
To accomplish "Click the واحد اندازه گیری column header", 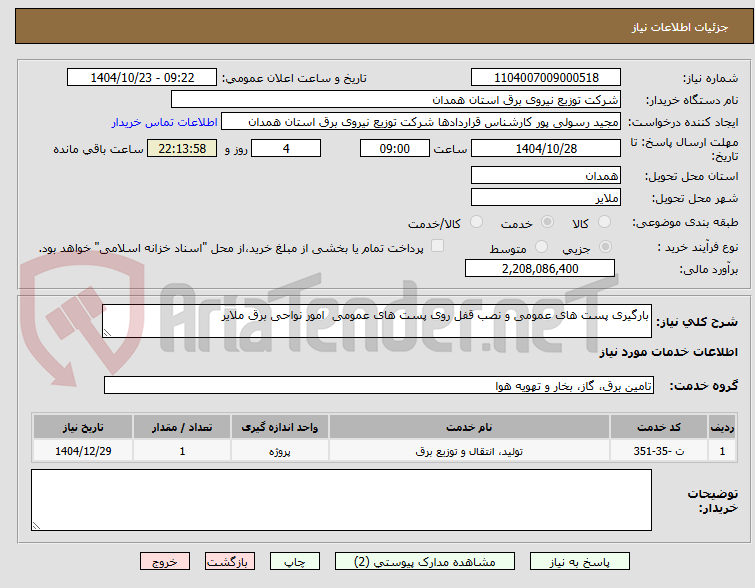I will tap(280, 427).
